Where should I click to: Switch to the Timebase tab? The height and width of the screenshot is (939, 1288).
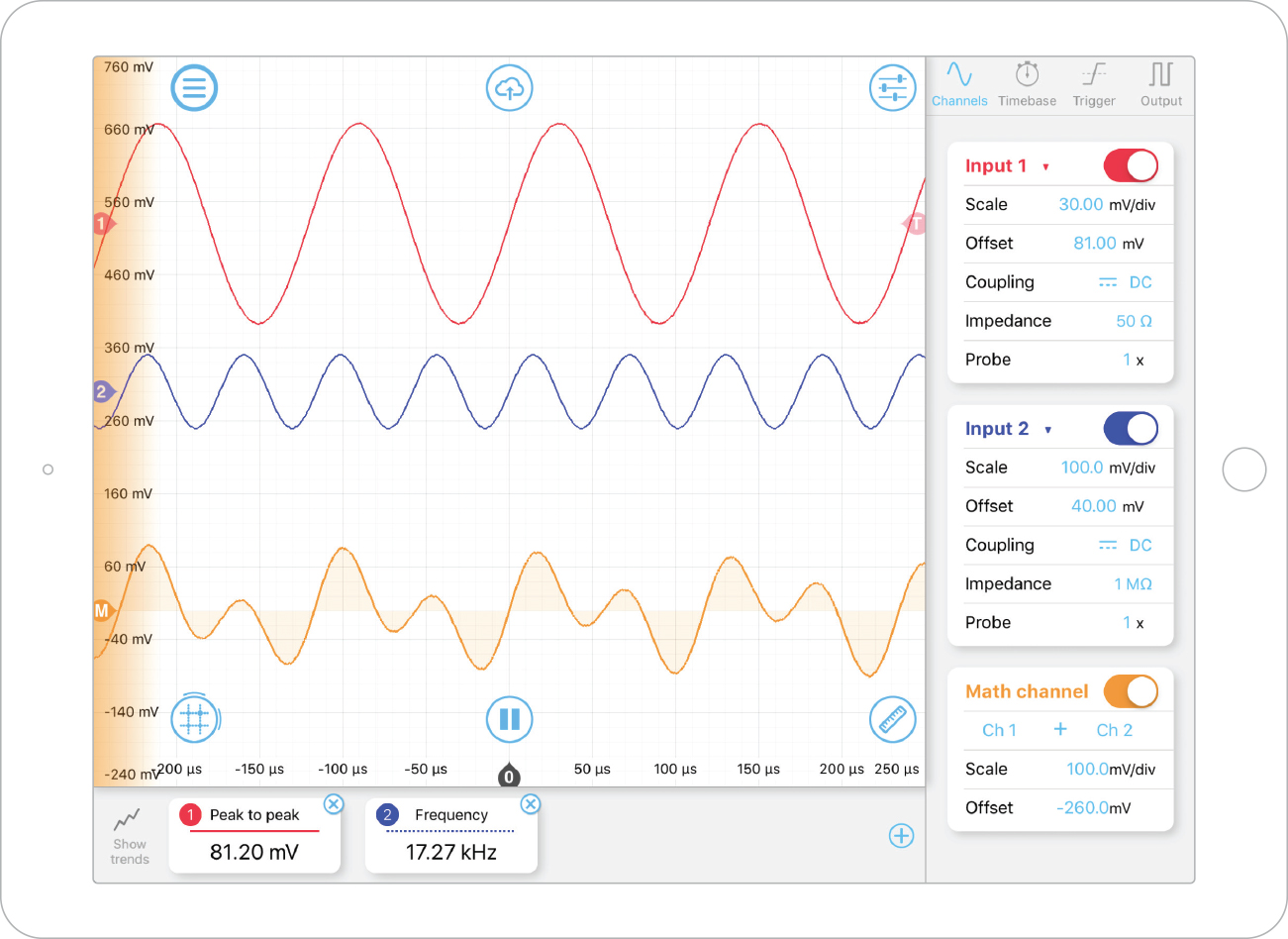[1027, 84]
